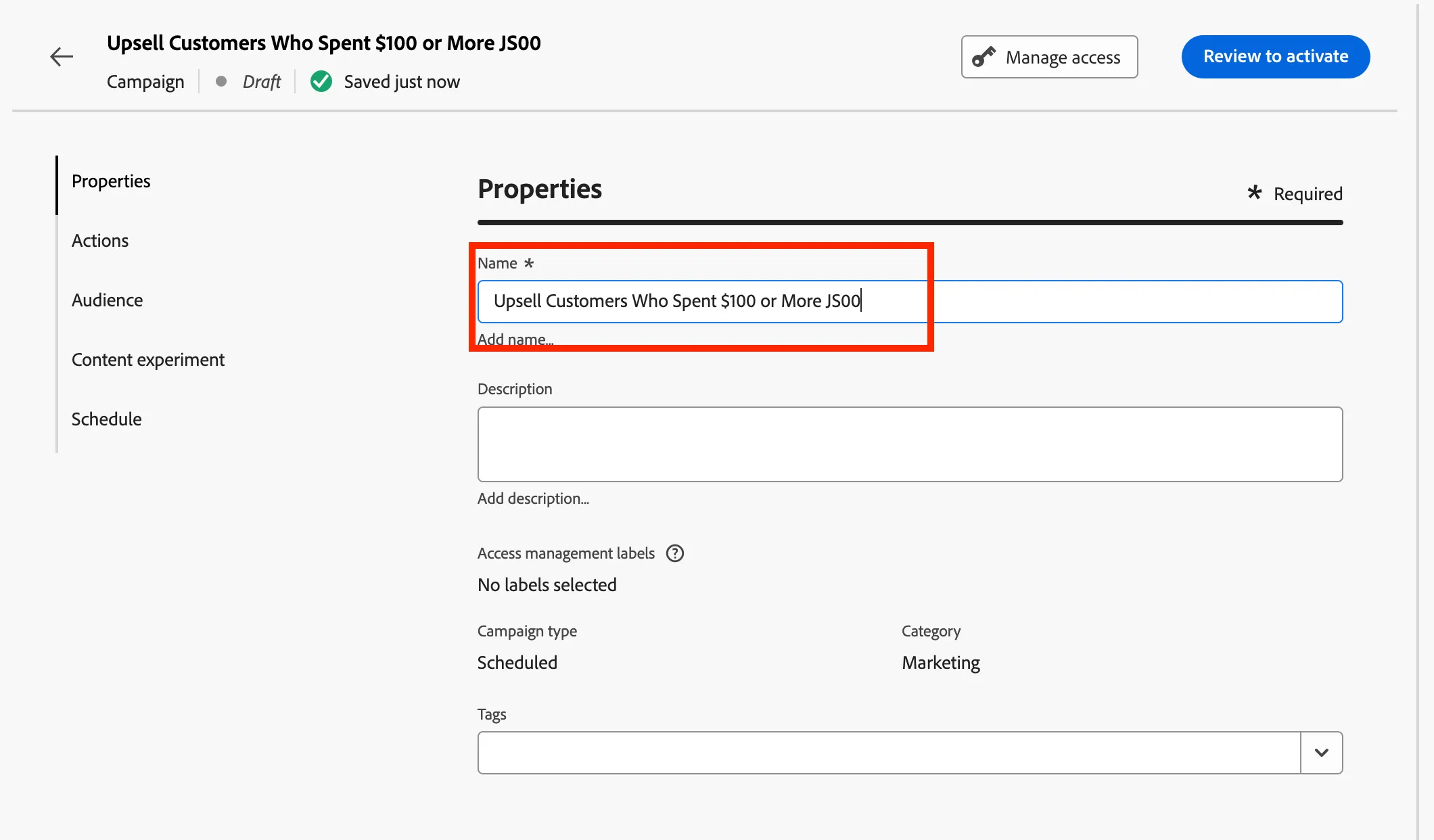Click the key icon in Manage access
Image resolution: width=1434 pixels, height=840 pixels.
tap(984, 57)
